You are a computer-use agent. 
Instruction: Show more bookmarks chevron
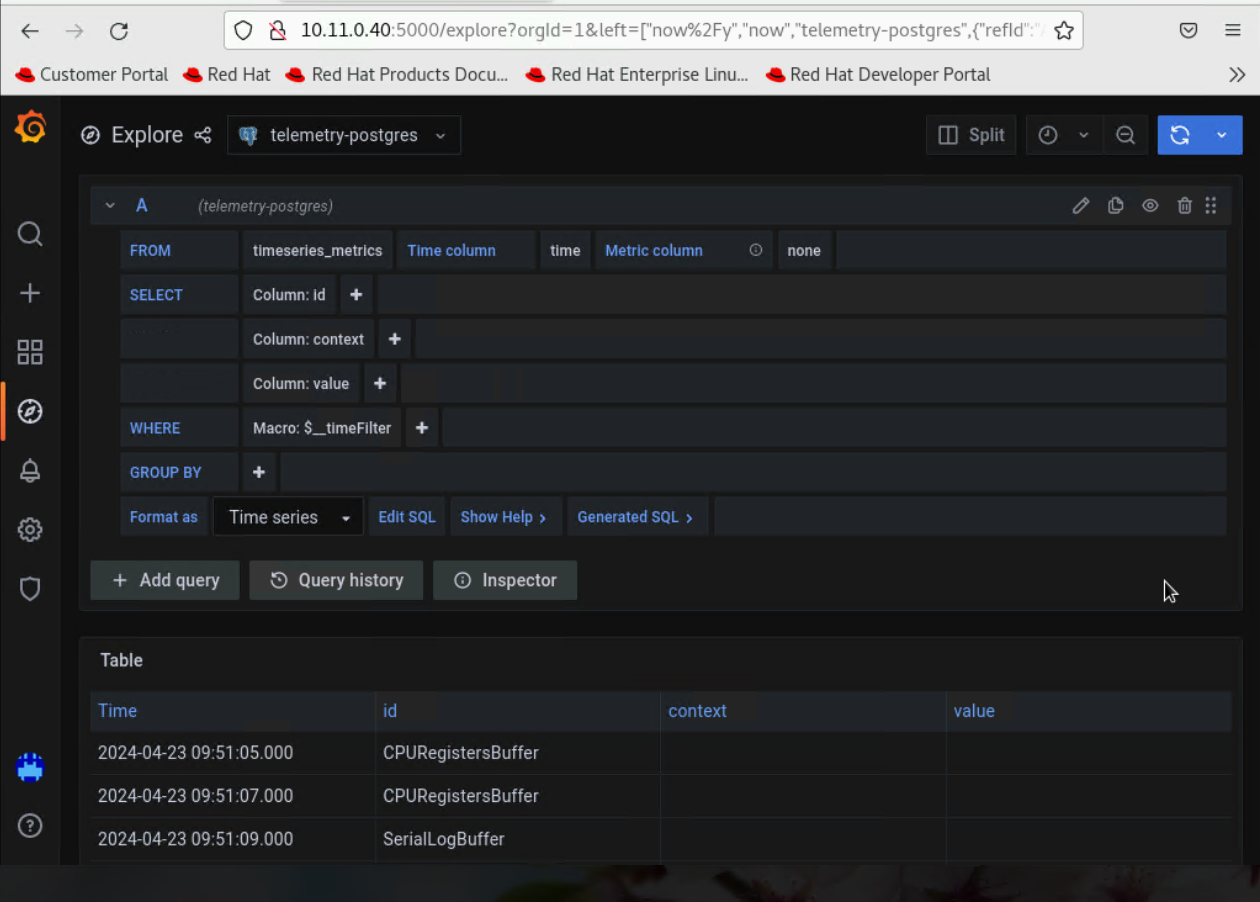tap(1237, 75)
